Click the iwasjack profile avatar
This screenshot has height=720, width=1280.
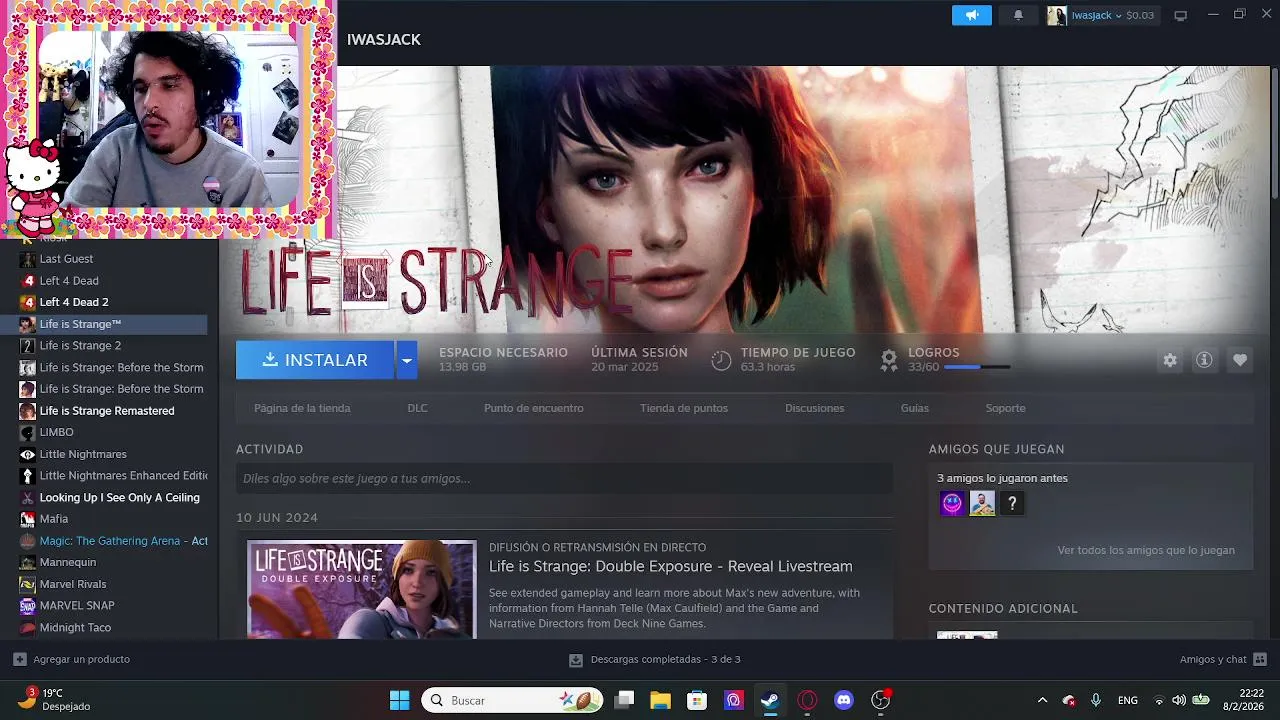1056,15
